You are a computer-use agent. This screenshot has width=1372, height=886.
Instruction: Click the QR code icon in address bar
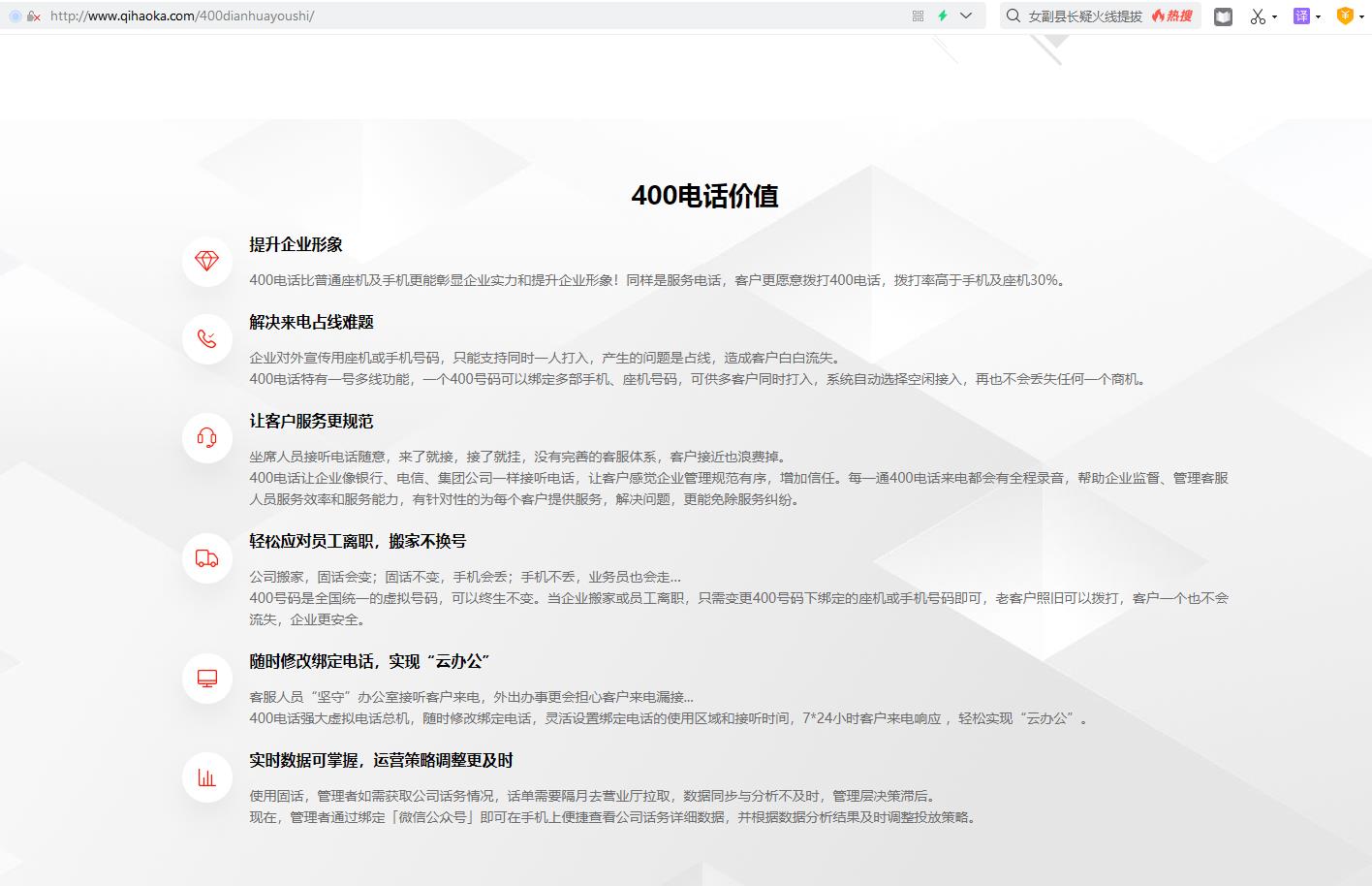pyautogui.click(x=918, y=16)
